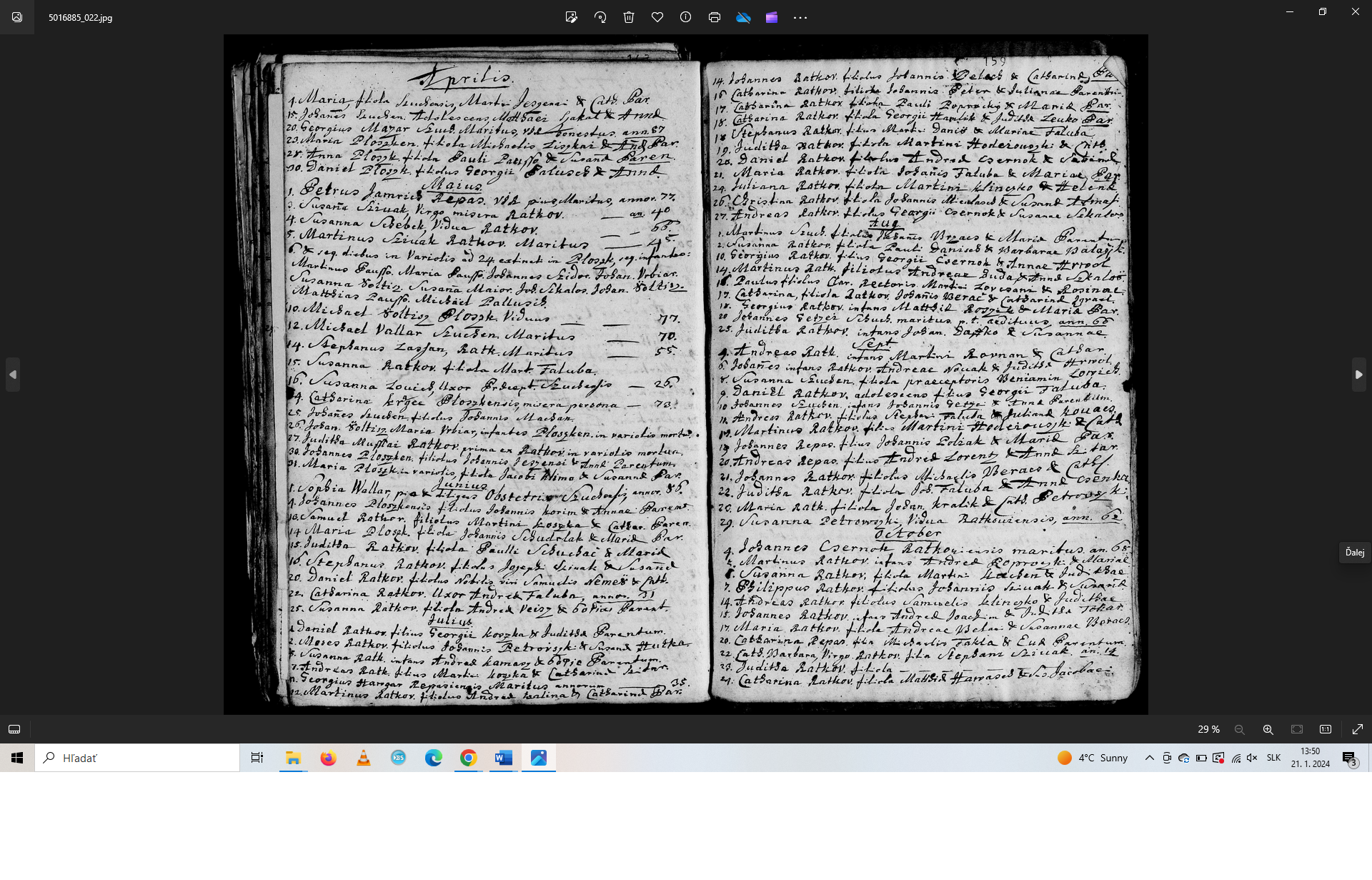Expand hidden system tray icons chevron
Image resolution: width=1372 pixels, height=880 pixels.
(x=1149, y=758)
